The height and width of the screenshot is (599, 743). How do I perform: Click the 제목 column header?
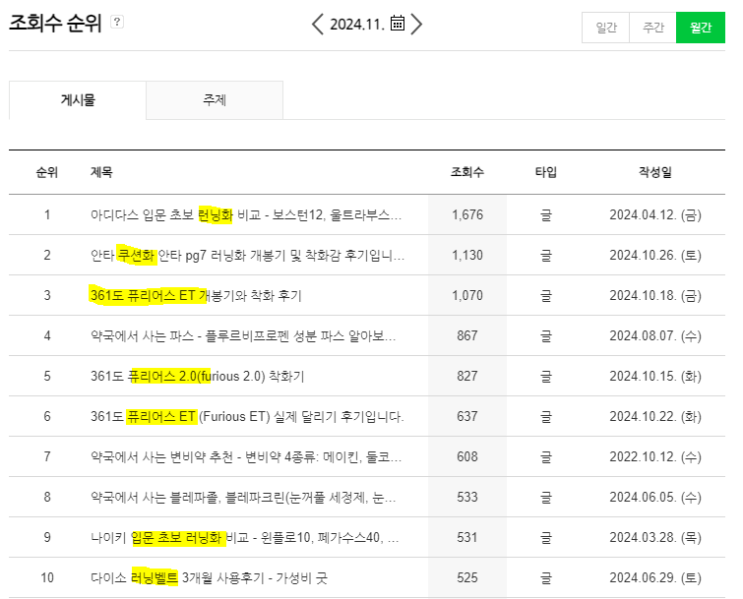101,172
